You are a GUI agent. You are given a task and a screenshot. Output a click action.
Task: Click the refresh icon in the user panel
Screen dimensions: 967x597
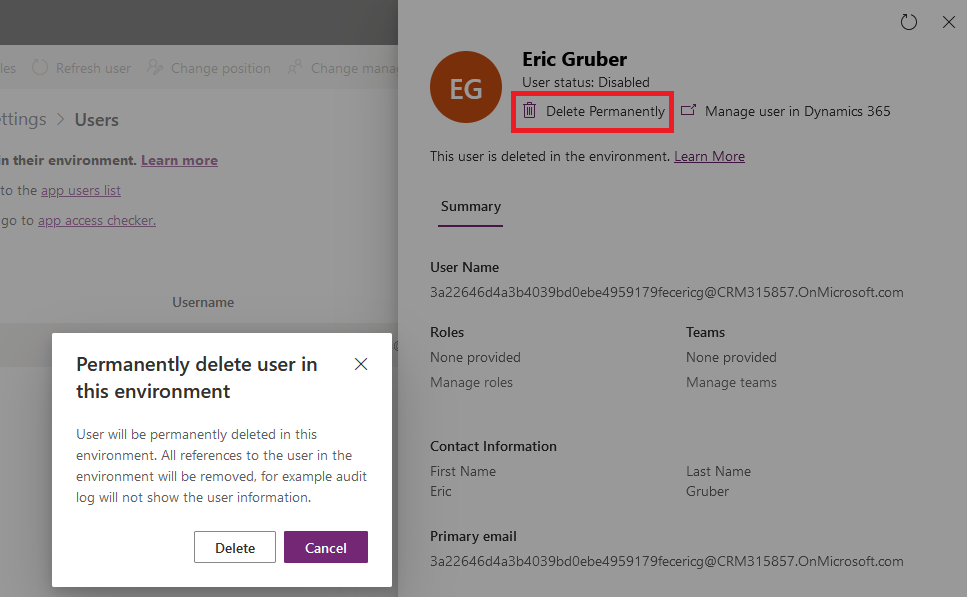coord(908,22)
